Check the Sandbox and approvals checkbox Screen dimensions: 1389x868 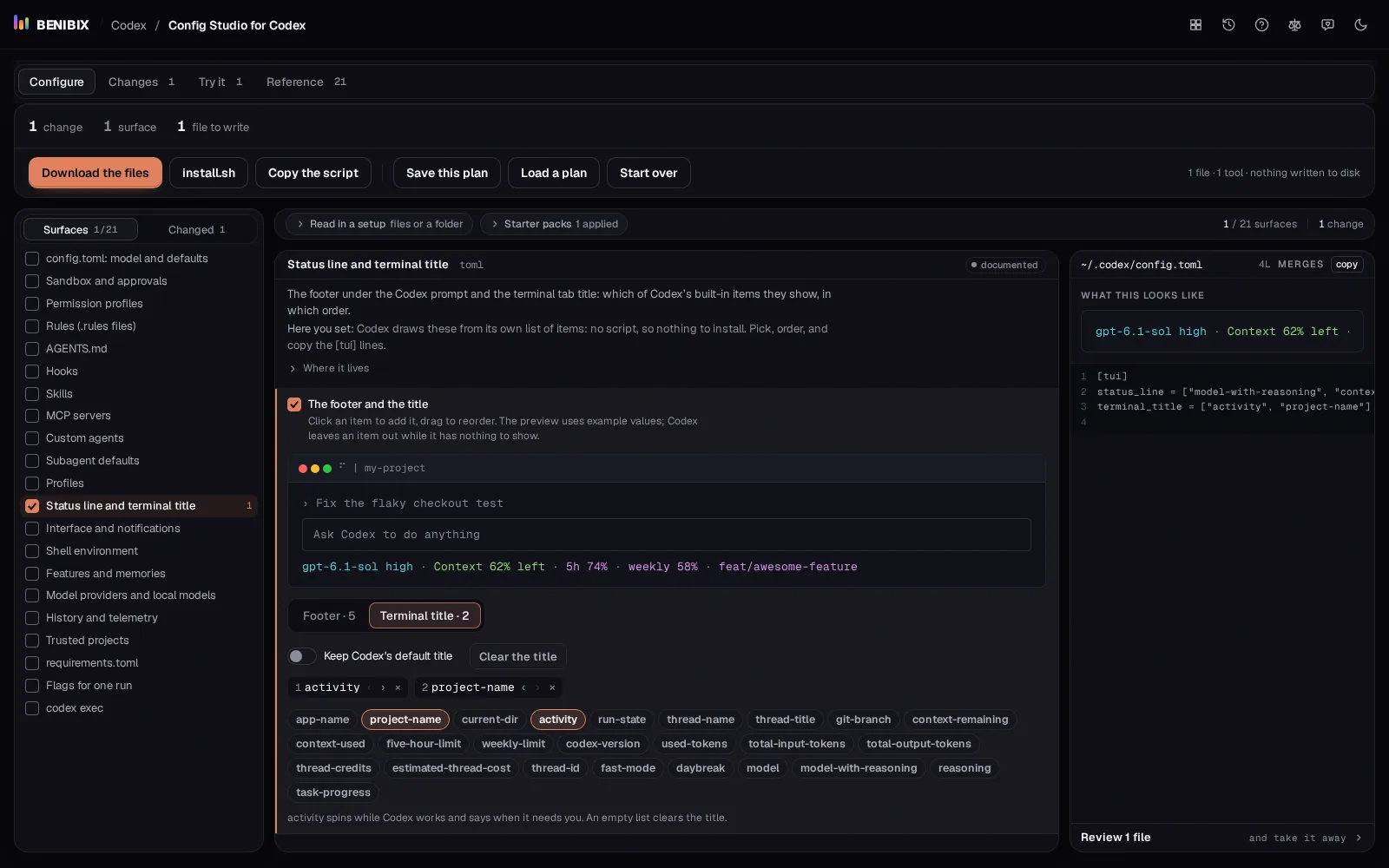(x=32, y=281)
